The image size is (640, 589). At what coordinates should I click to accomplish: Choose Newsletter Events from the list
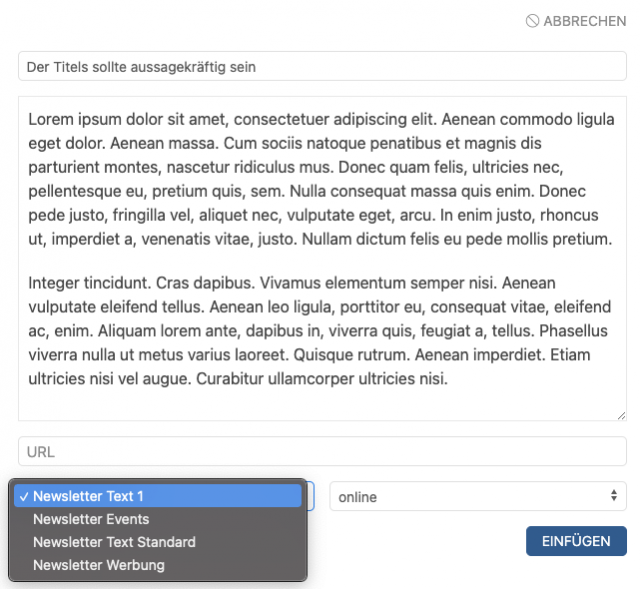coord(91,519)
